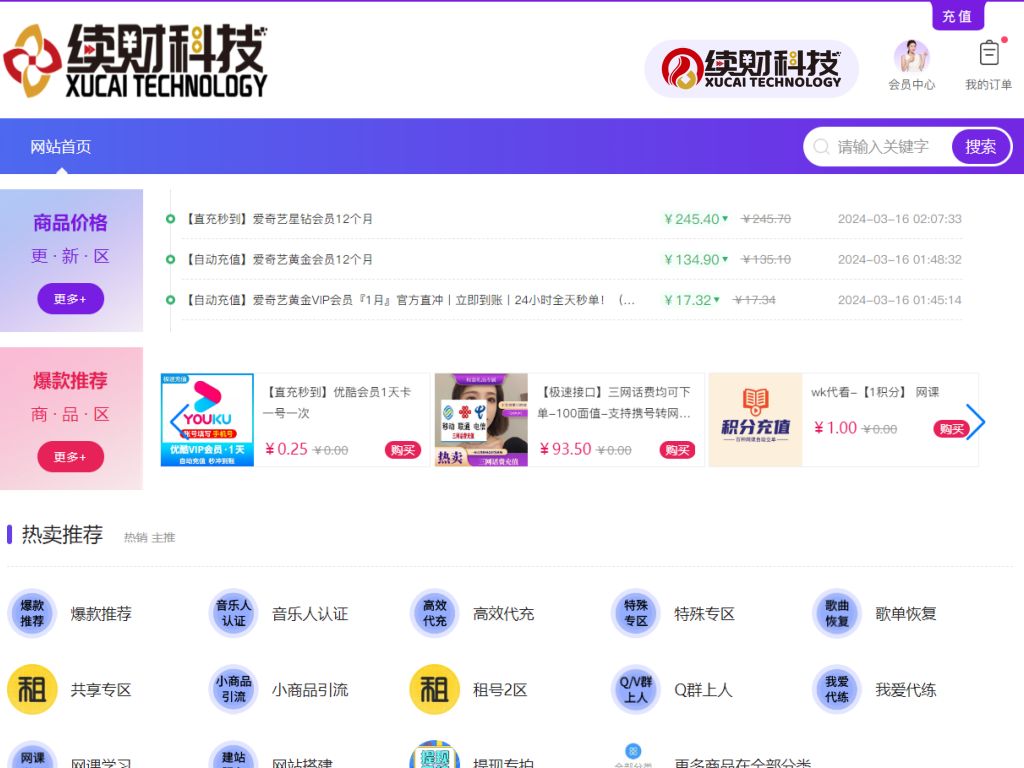Expand 商品价格 section with 更多+ button
The height and width of the screenshot is (768, 1024).
click(70, 299)
